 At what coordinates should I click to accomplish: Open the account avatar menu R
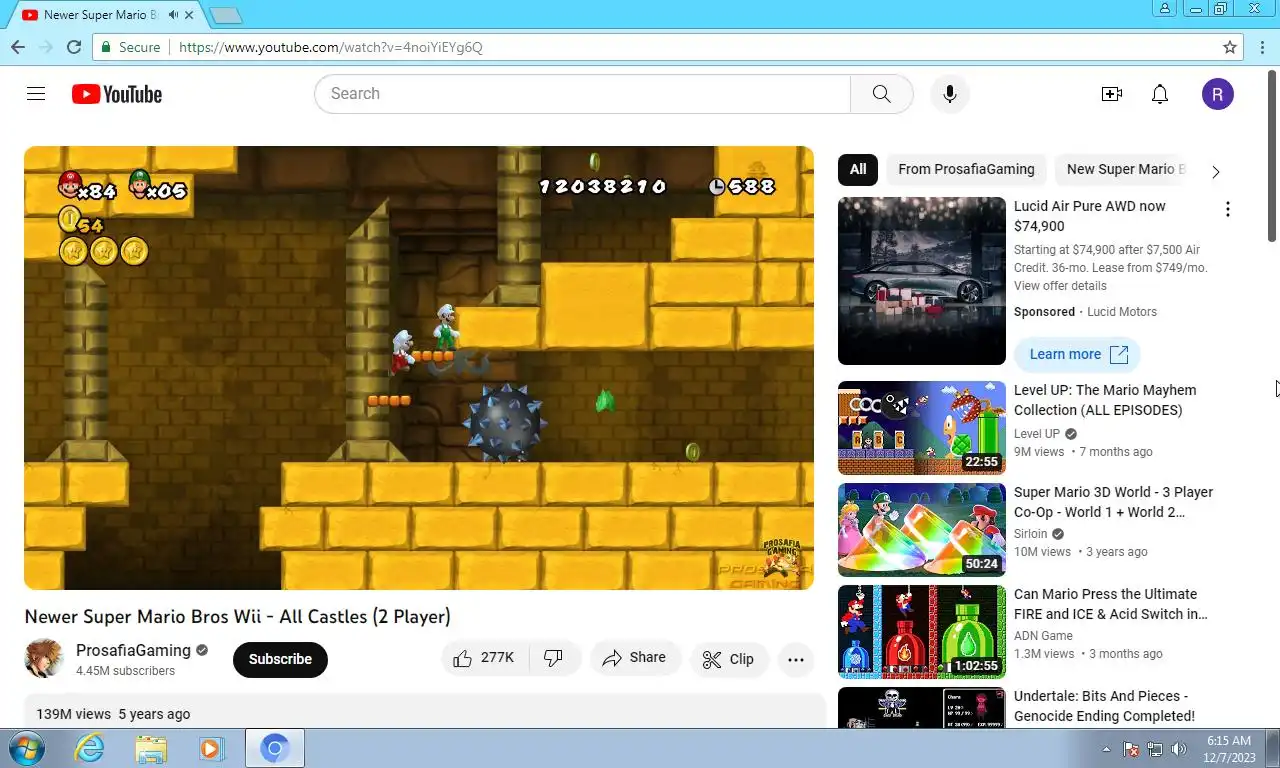1218,94
